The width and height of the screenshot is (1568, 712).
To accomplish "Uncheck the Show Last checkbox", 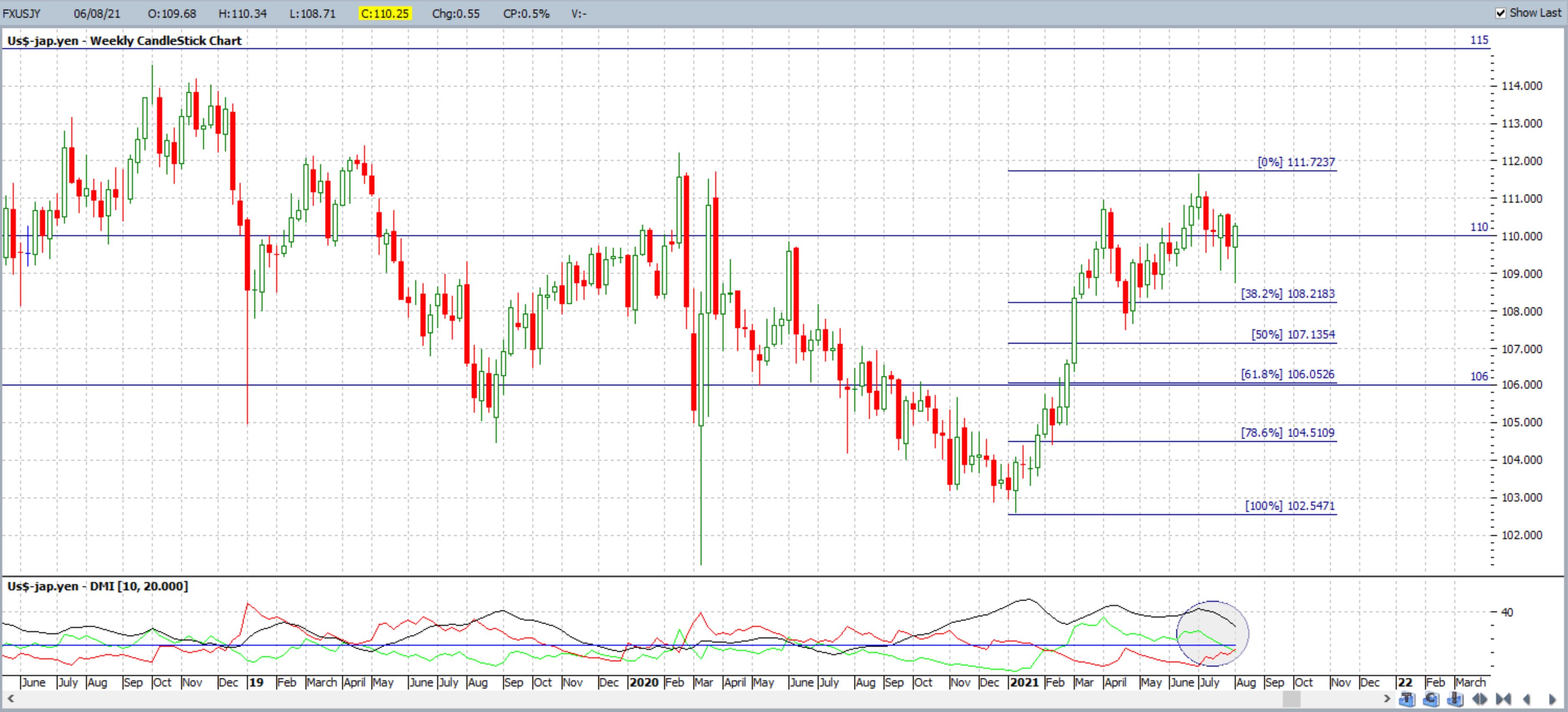I will tap(1501, 13).
